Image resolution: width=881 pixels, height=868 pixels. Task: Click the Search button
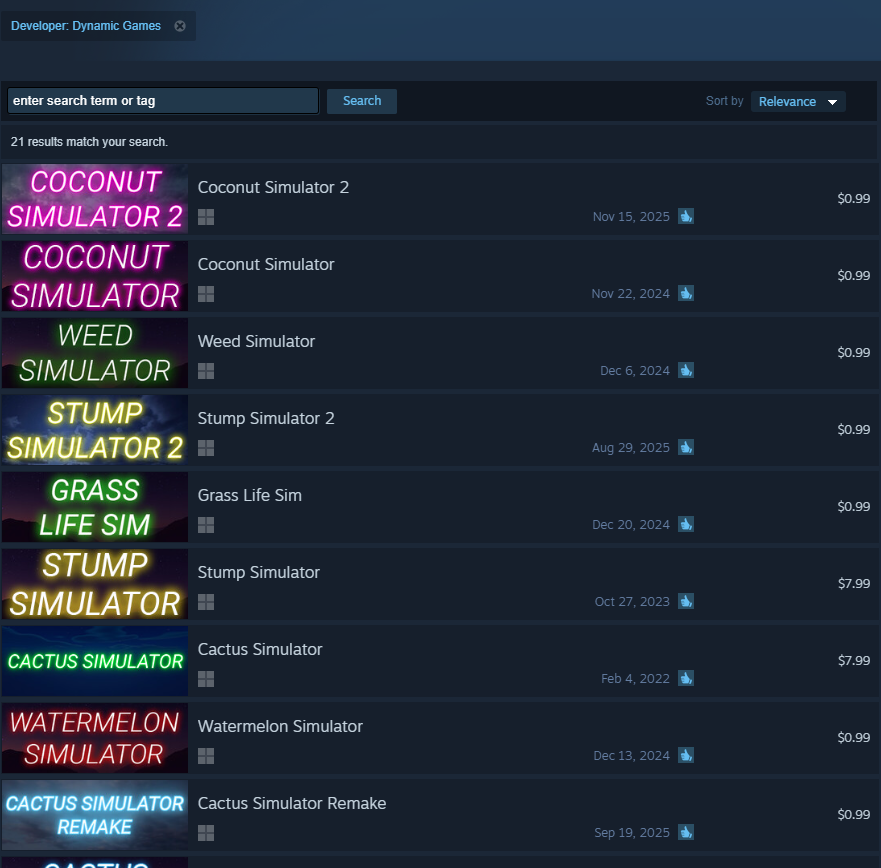[x=362, y=101]
